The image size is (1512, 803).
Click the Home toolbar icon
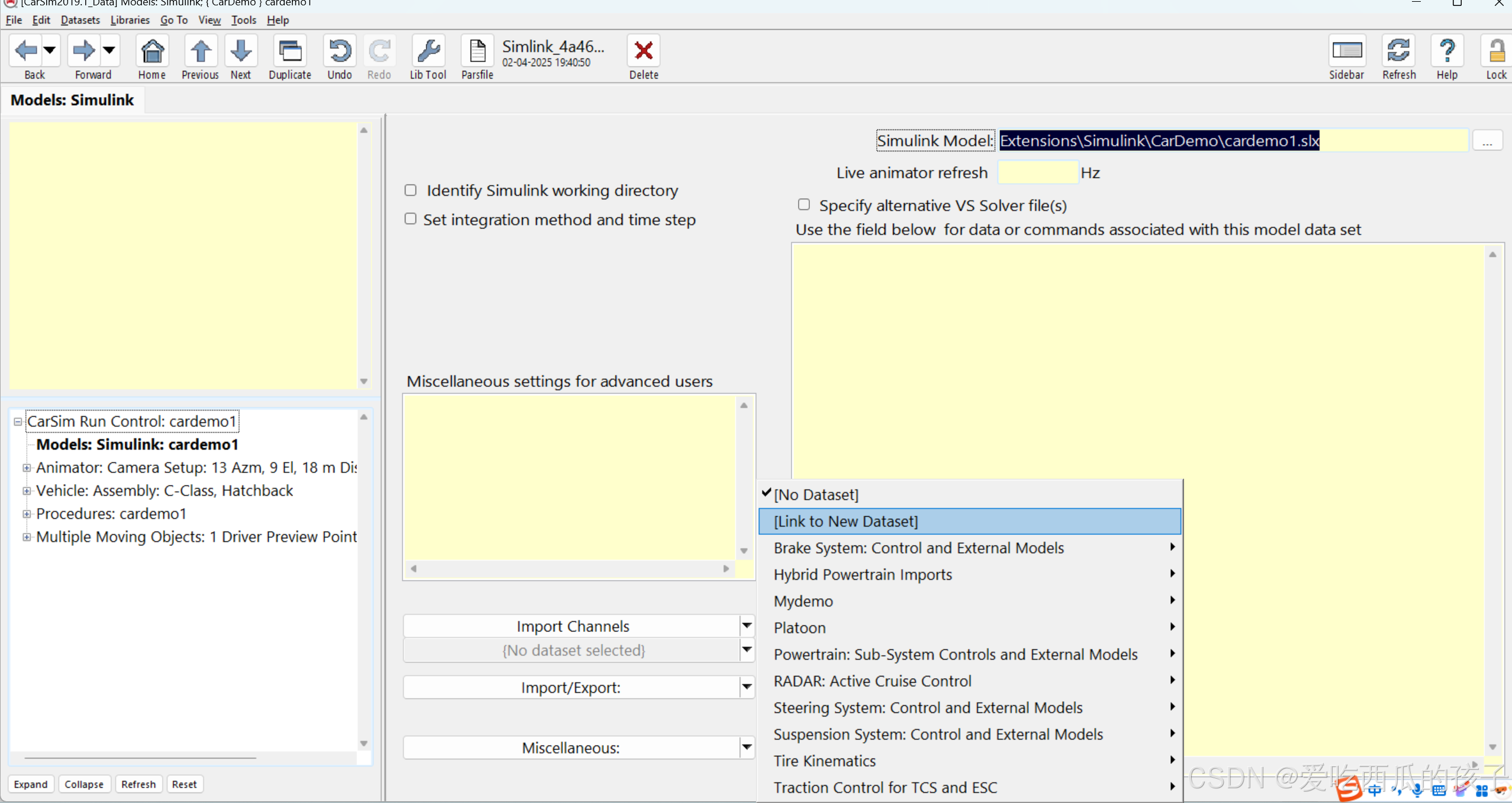tap(152, 51)
